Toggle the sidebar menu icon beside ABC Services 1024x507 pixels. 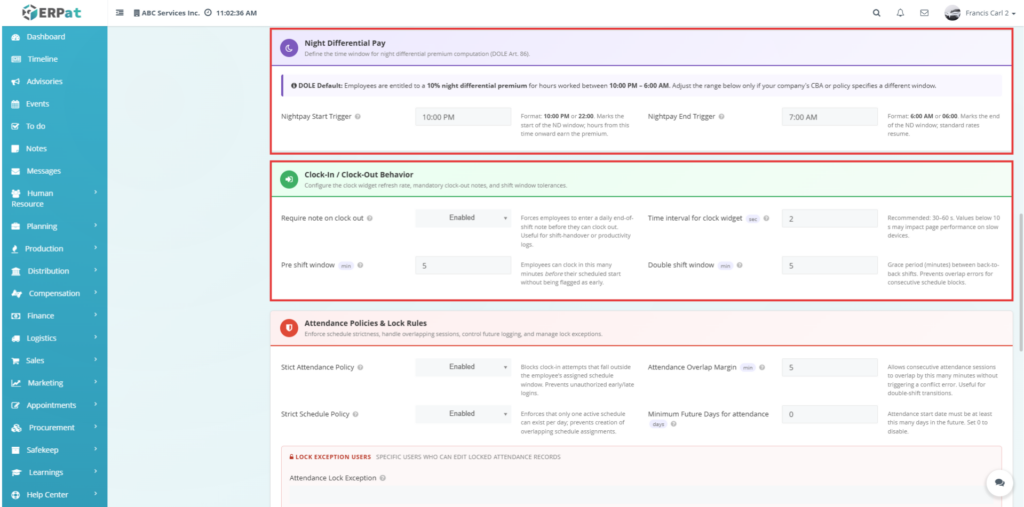(120, 13)
